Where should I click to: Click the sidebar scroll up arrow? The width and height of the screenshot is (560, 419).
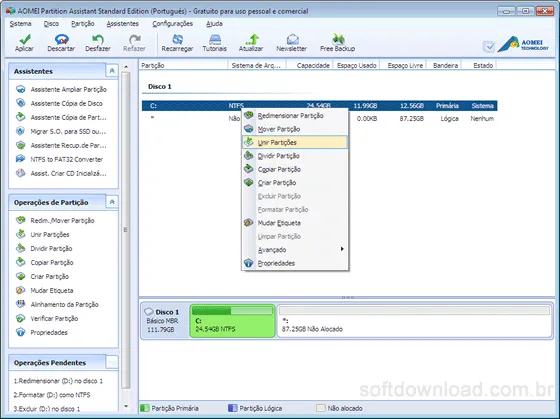click(126, 67)
